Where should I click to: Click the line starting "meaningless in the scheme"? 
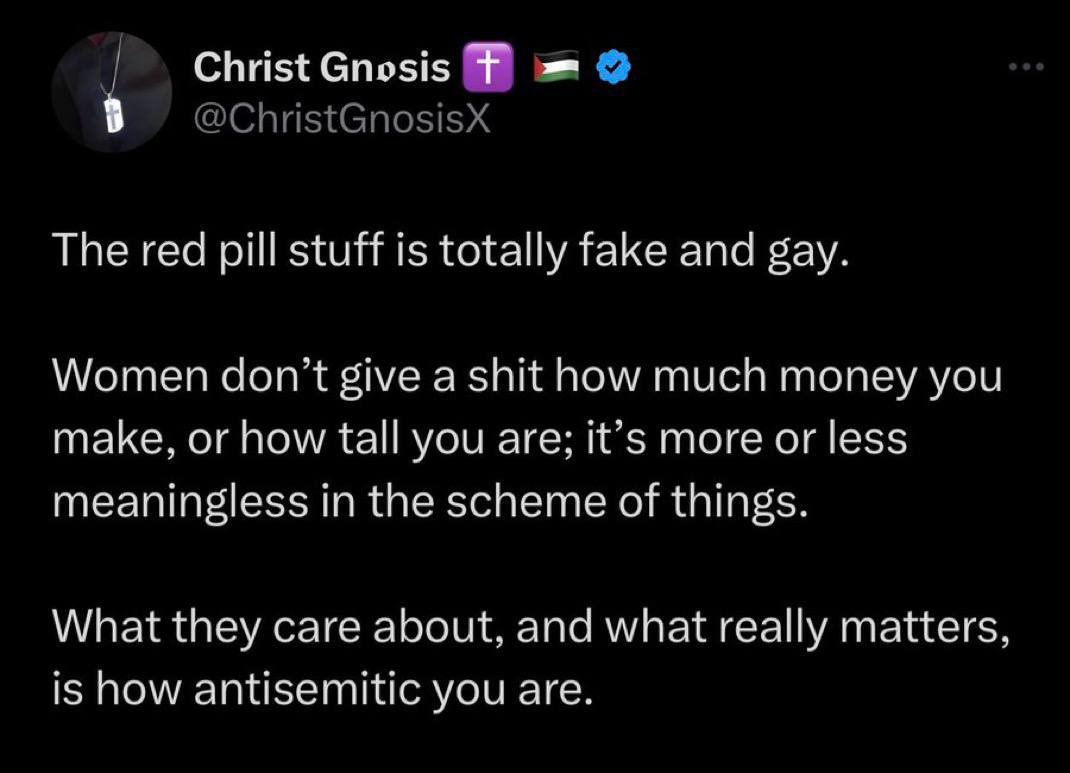(x=425, y=501)
